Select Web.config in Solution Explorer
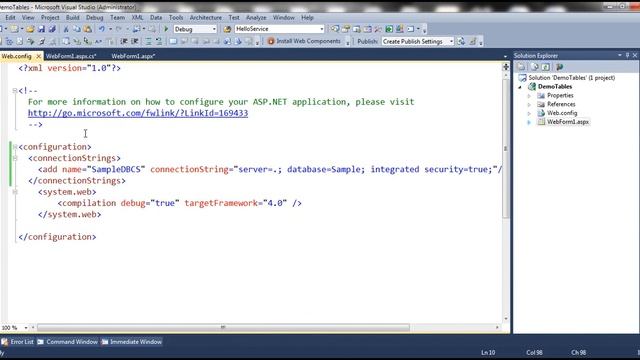Viewport: 640px width, 360px height. click(x=562, y=113)
